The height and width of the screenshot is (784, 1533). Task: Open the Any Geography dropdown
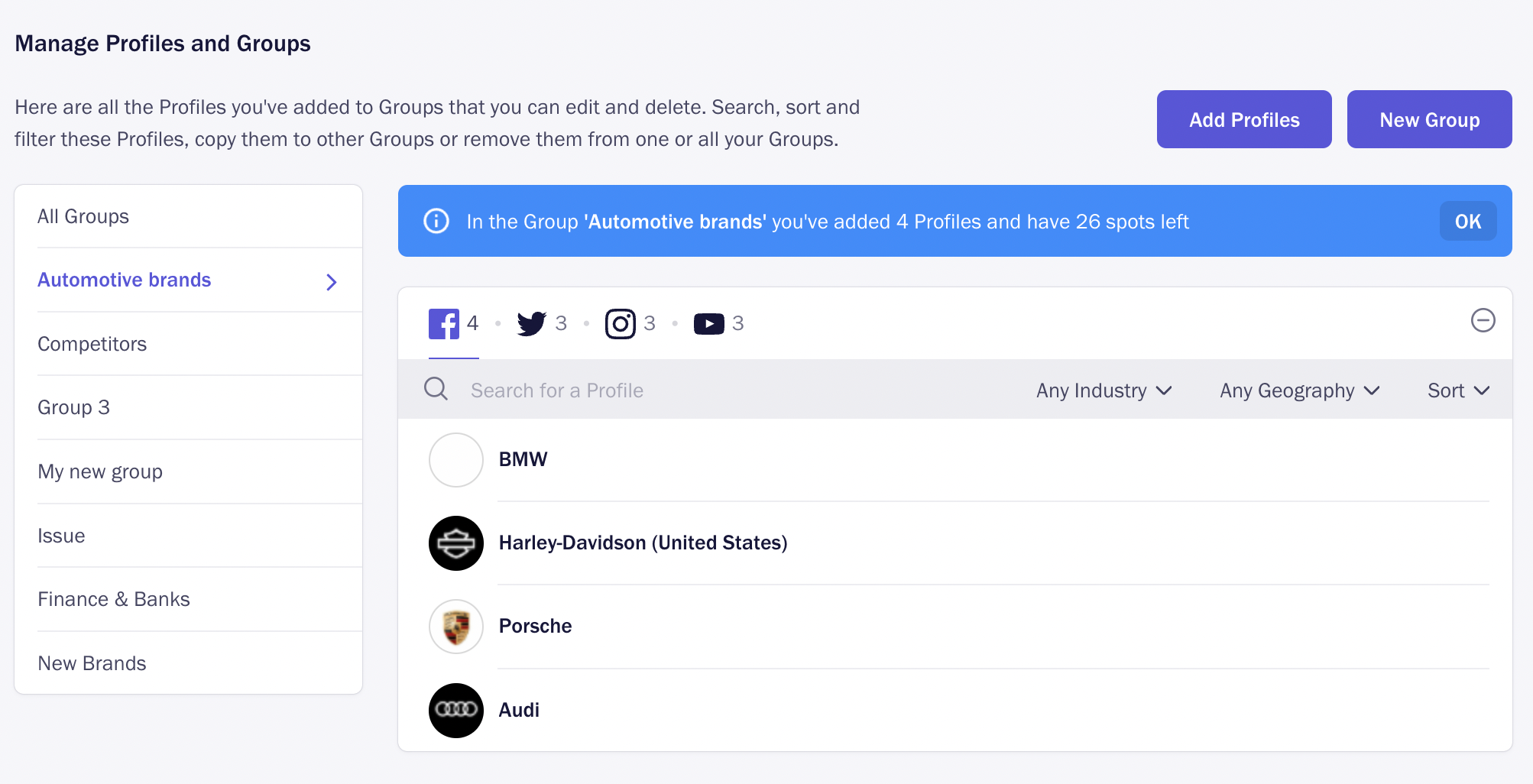coord(1299,390)
